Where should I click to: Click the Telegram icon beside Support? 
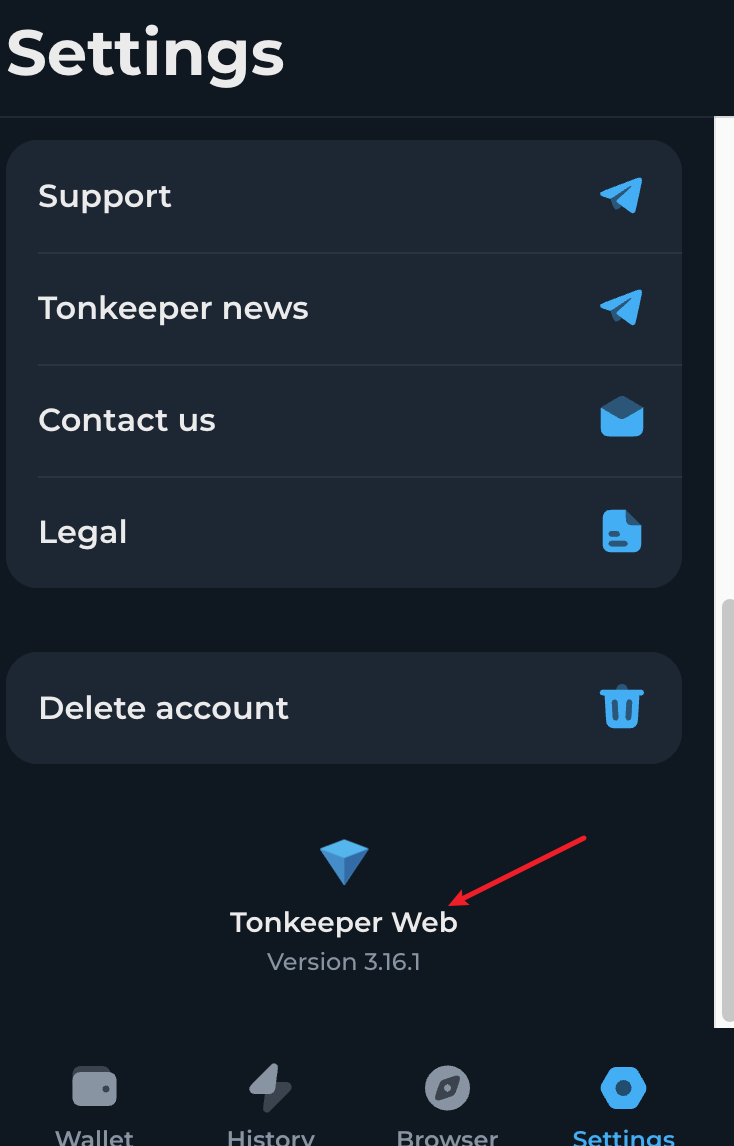pos(621,196)
